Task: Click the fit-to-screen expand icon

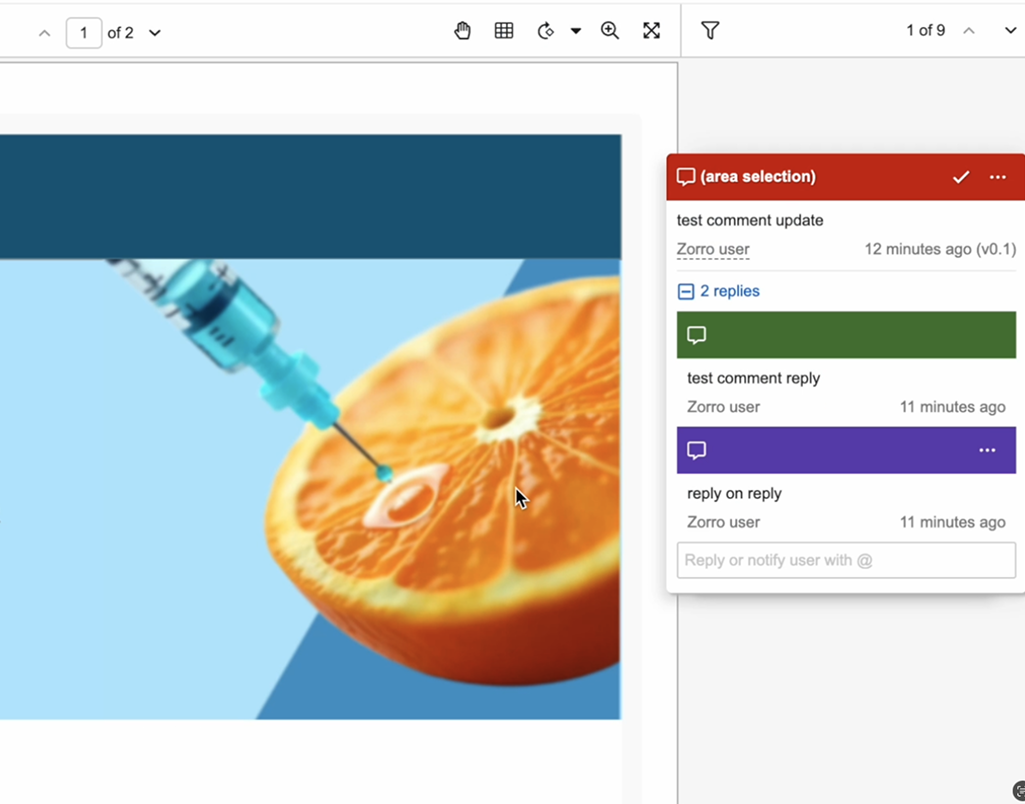Action: pyautogui.click(x=652, y=31)
